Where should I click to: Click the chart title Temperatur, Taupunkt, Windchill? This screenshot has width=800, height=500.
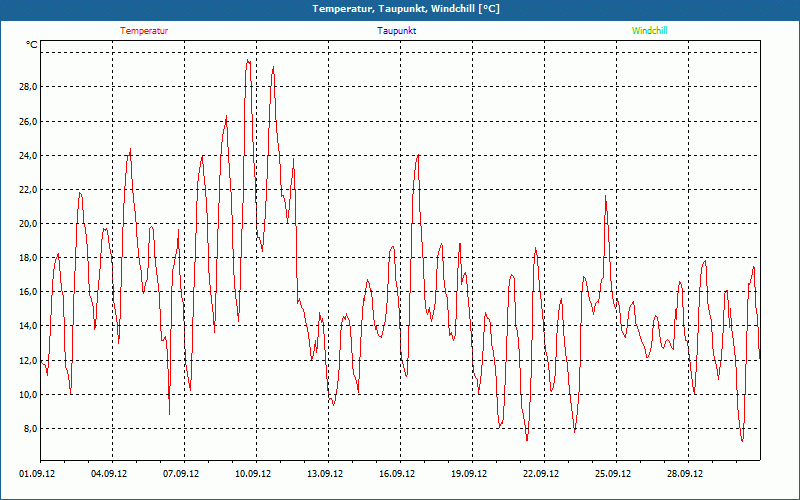click(x=406, y=9)
